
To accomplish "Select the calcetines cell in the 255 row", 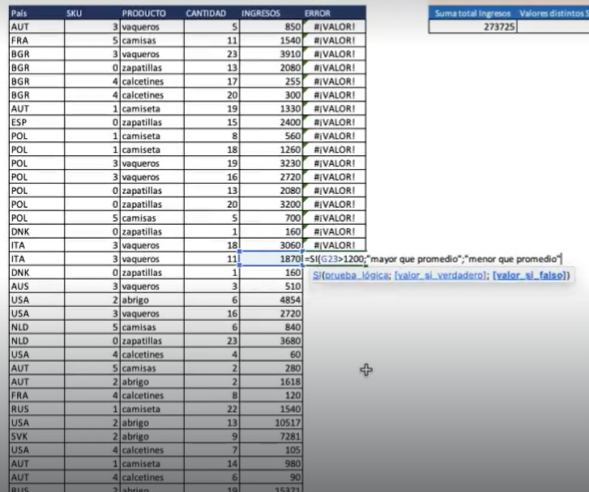I will click(152, 81).
